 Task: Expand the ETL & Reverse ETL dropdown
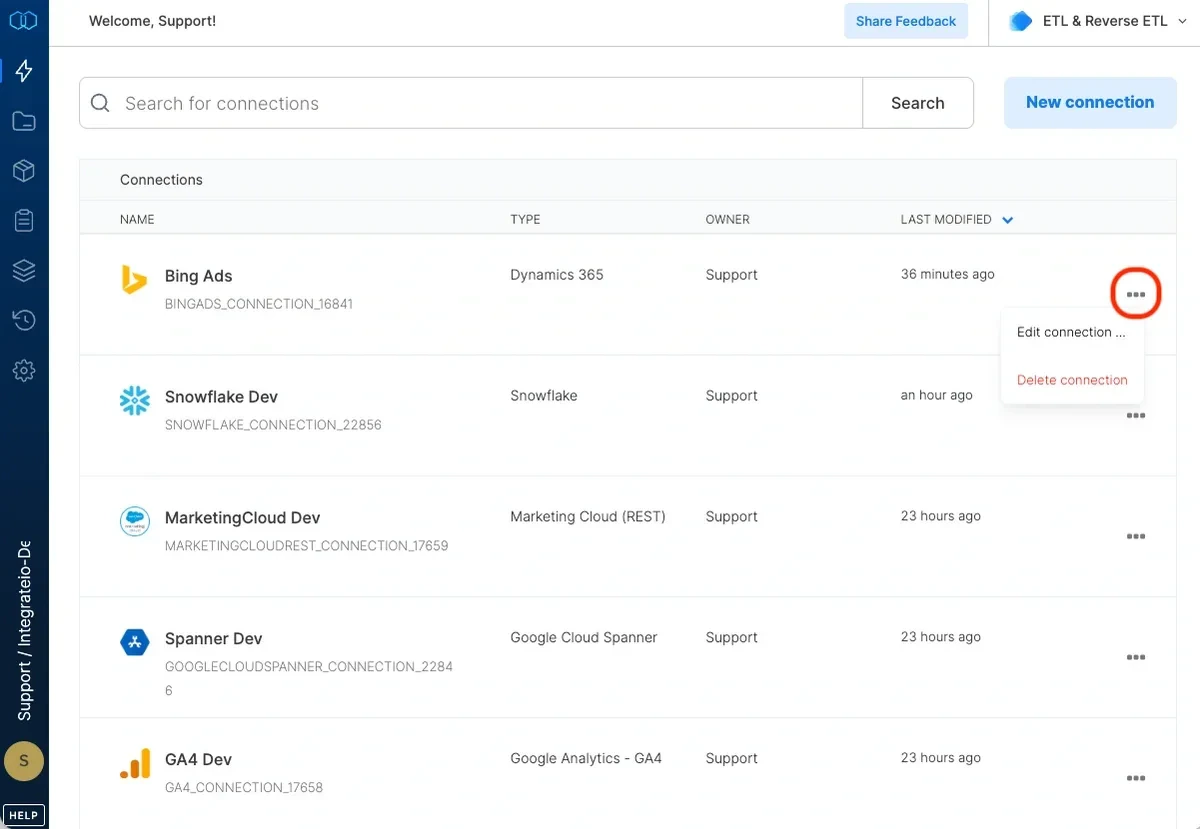[x=1183, y=21]
